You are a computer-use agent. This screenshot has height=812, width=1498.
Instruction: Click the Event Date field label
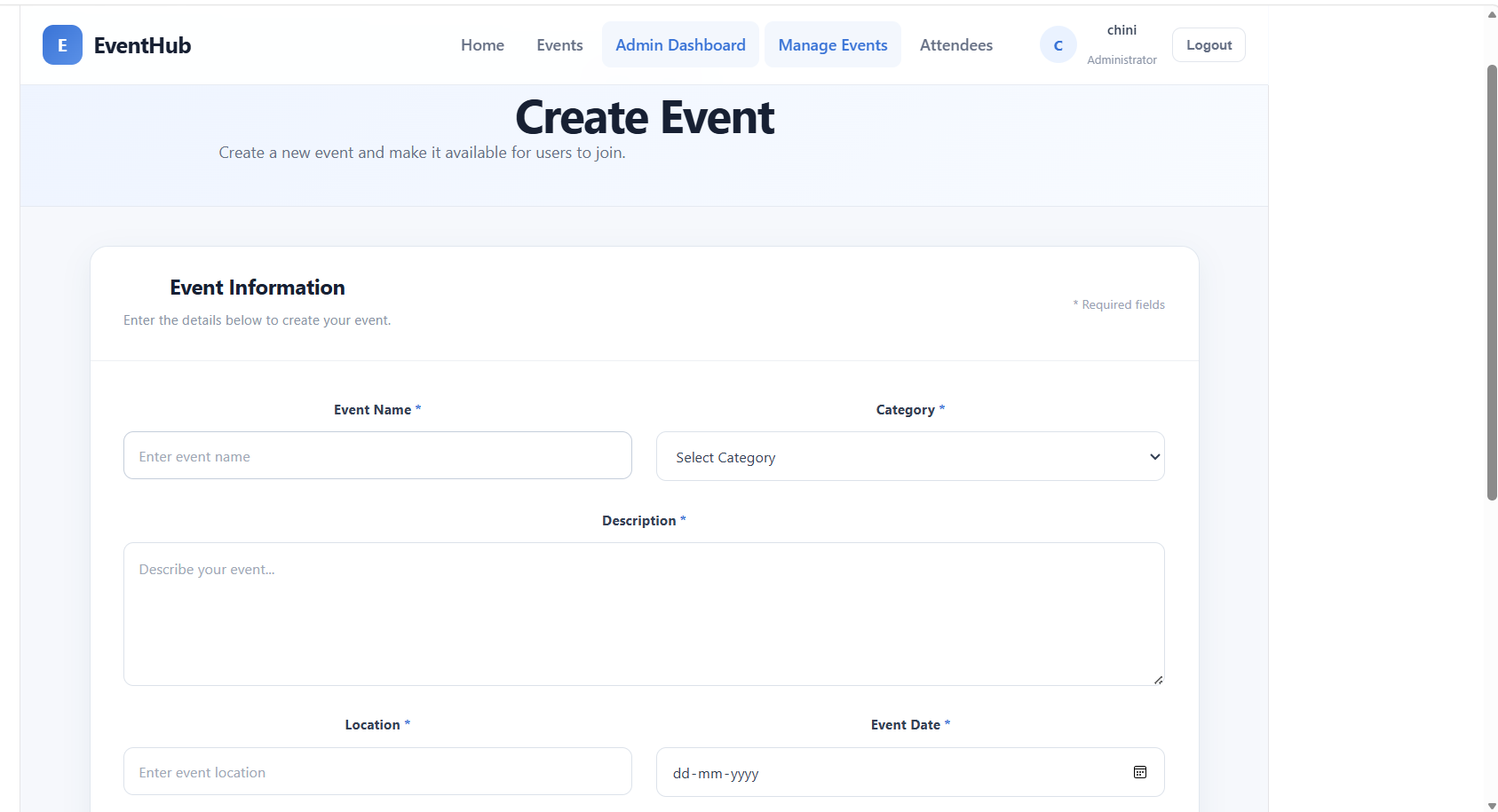(x=910, y=725)
